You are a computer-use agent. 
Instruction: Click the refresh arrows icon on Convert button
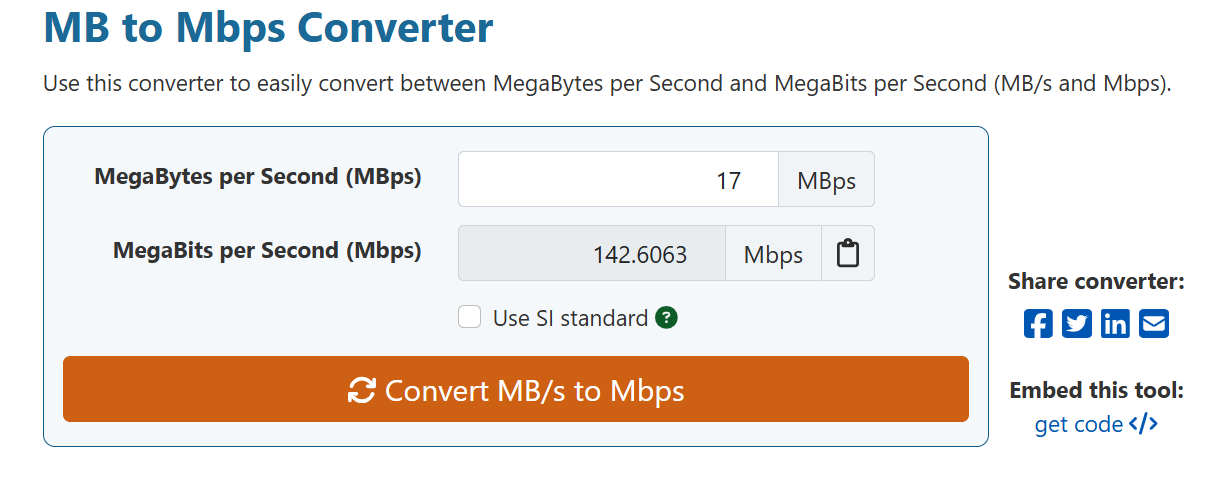[x=361, y=390]
